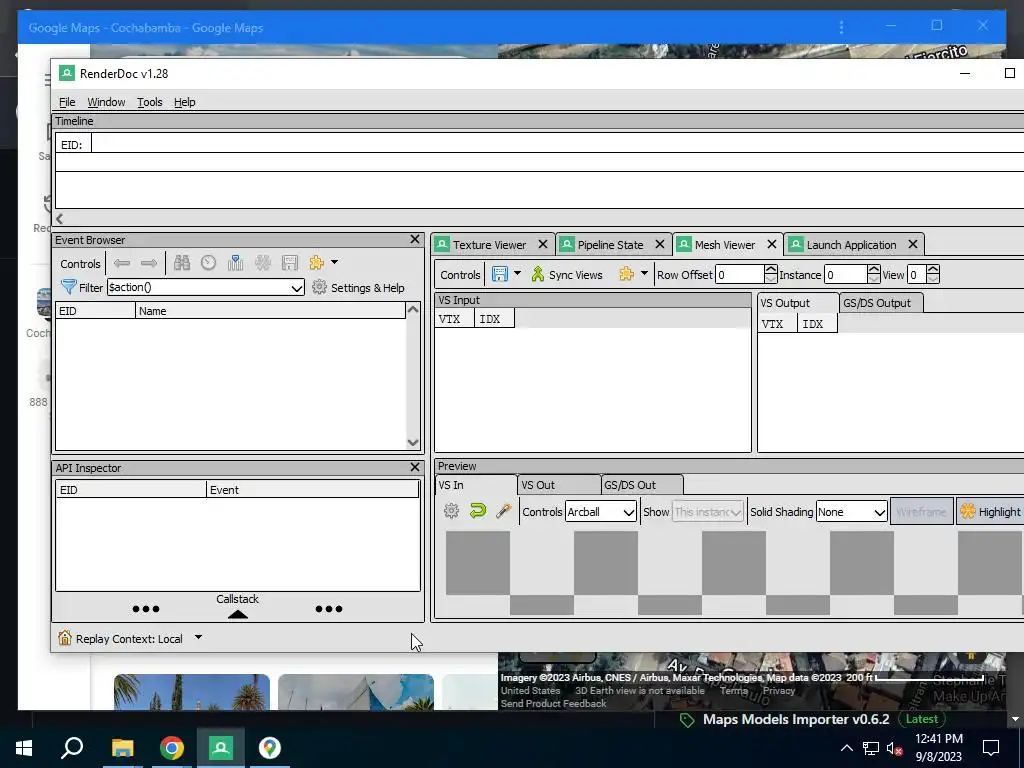The height and width of the screenshot is (768, 1024).
Task: Select the GS/DS Output tab
Action: (x=880, y=303)
